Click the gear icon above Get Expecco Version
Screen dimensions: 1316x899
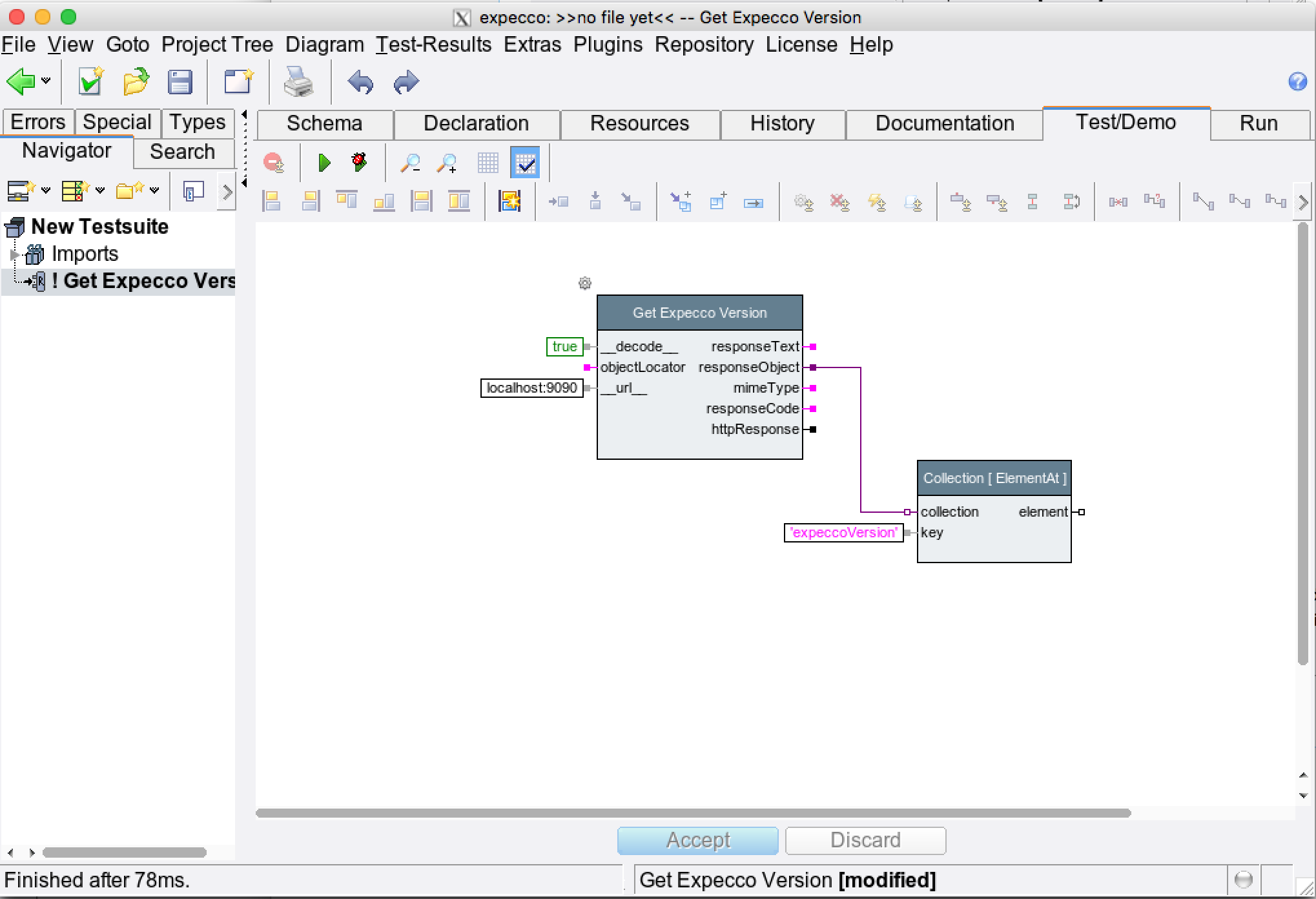click(x=584, y=284)
